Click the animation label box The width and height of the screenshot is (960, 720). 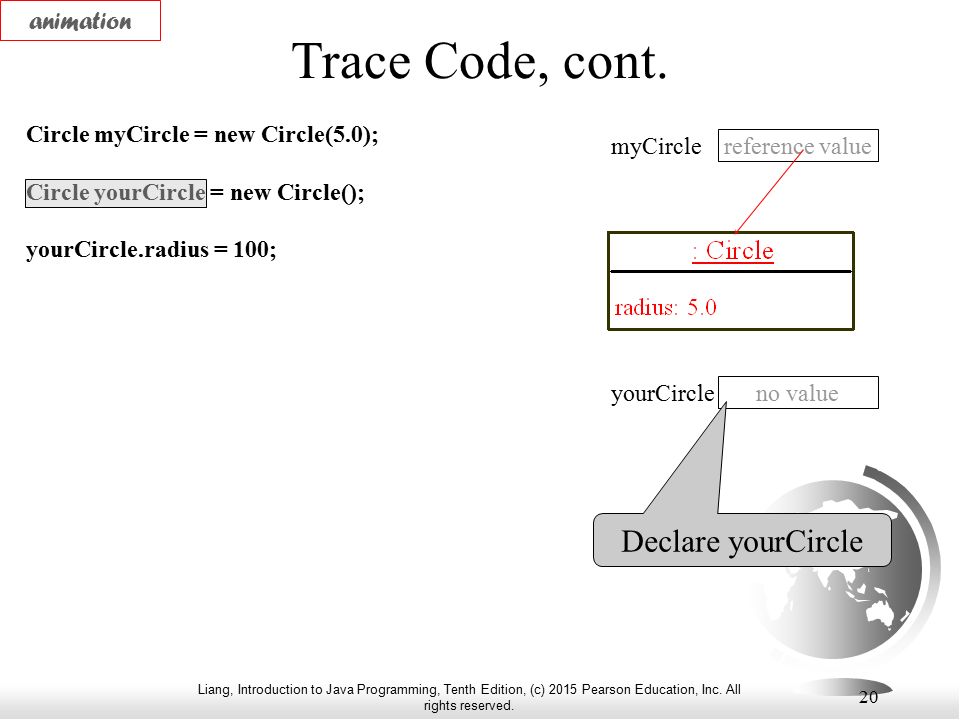click(80, 21)
